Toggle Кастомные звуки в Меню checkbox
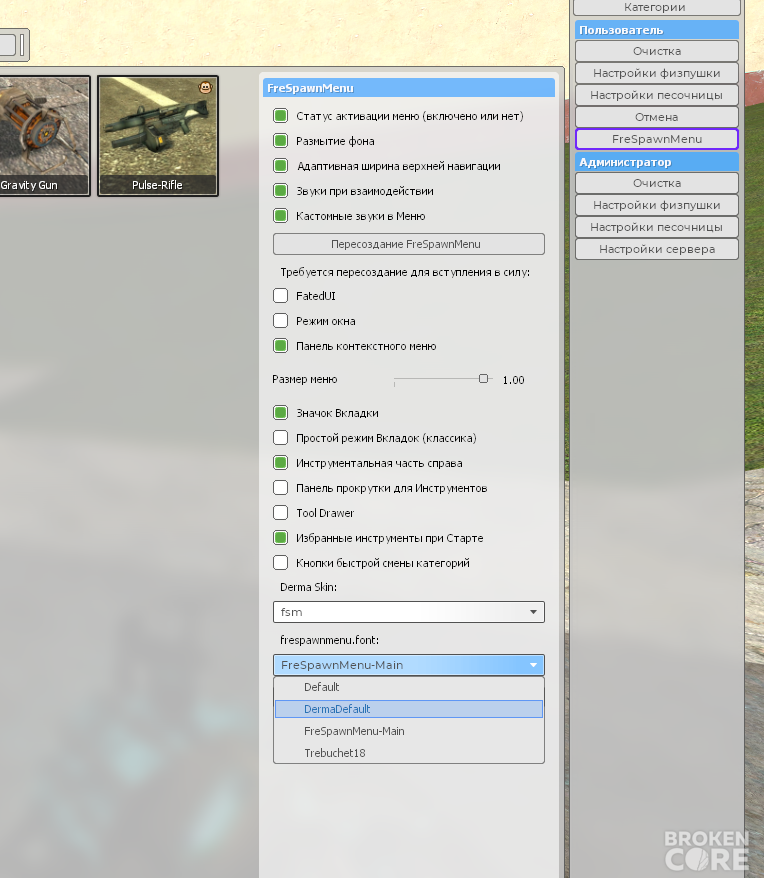This screenshot has width=764, height=878. click(x=281, y=216)
